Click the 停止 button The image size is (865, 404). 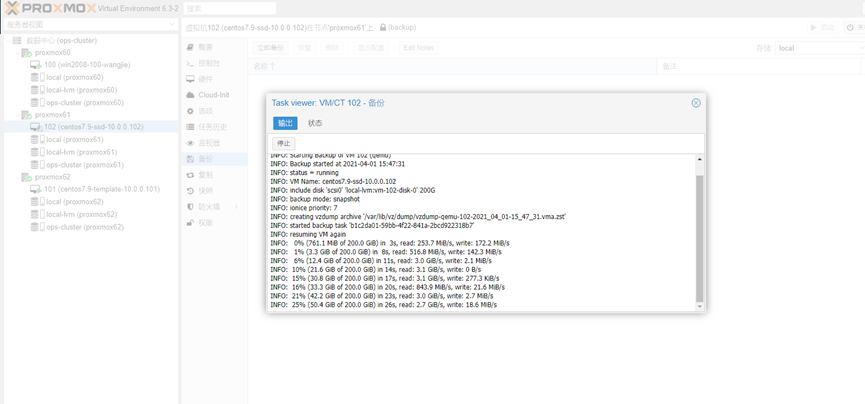tap(284, 143)
